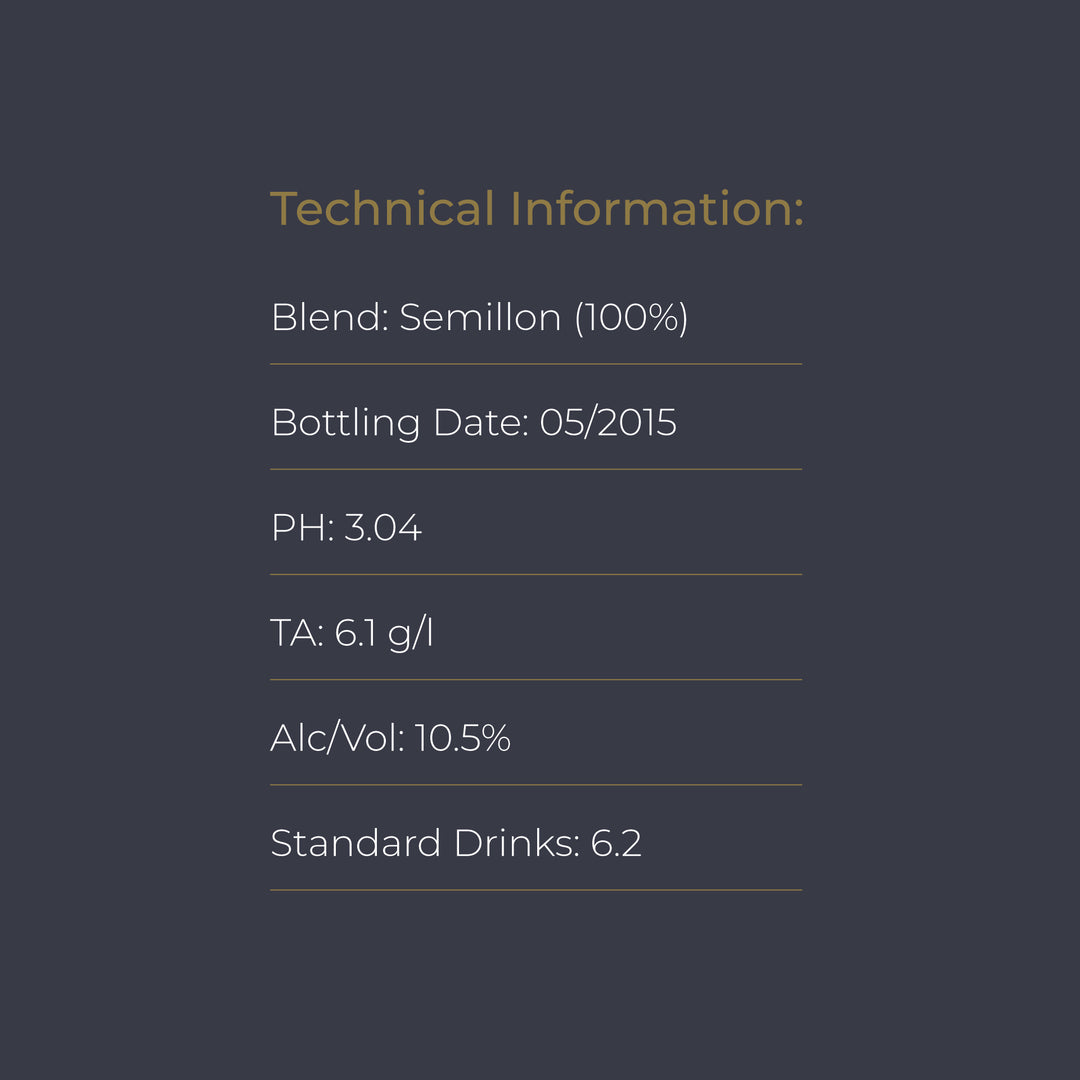Click the 6.2 standard drinks value

(x=616, y=843)
